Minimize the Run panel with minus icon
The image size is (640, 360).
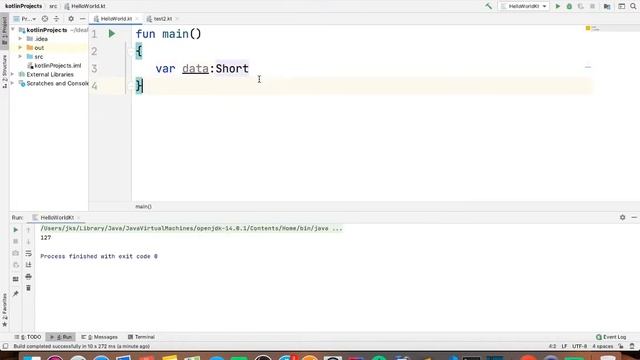(634, 218)
